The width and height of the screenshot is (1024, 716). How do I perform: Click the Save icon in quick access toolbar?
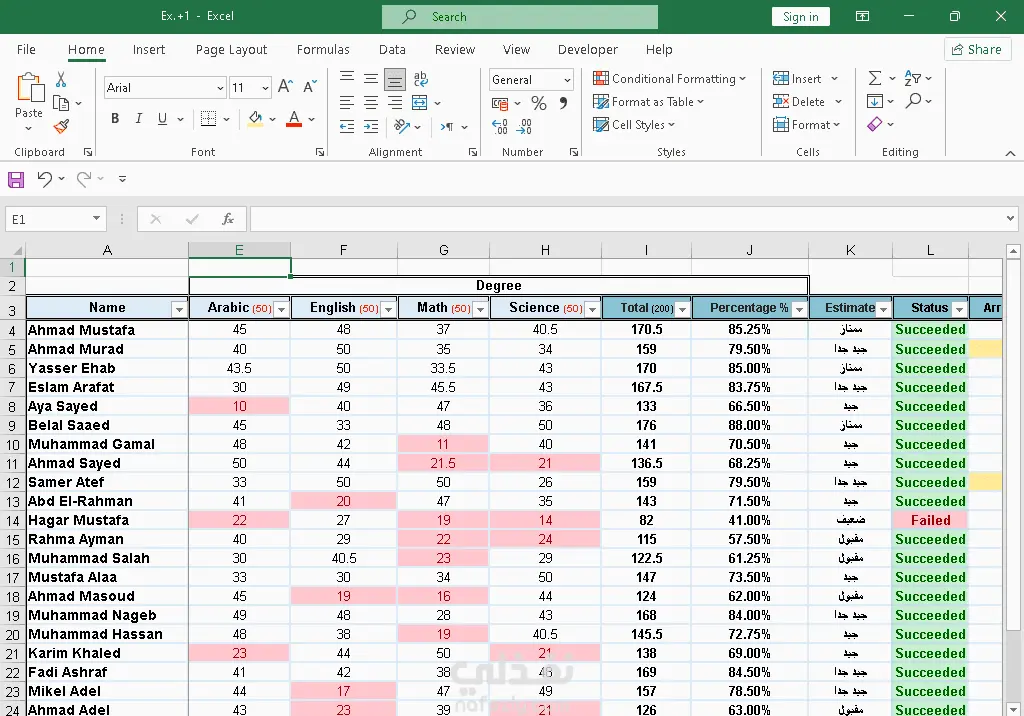click(x=16, y=179)
